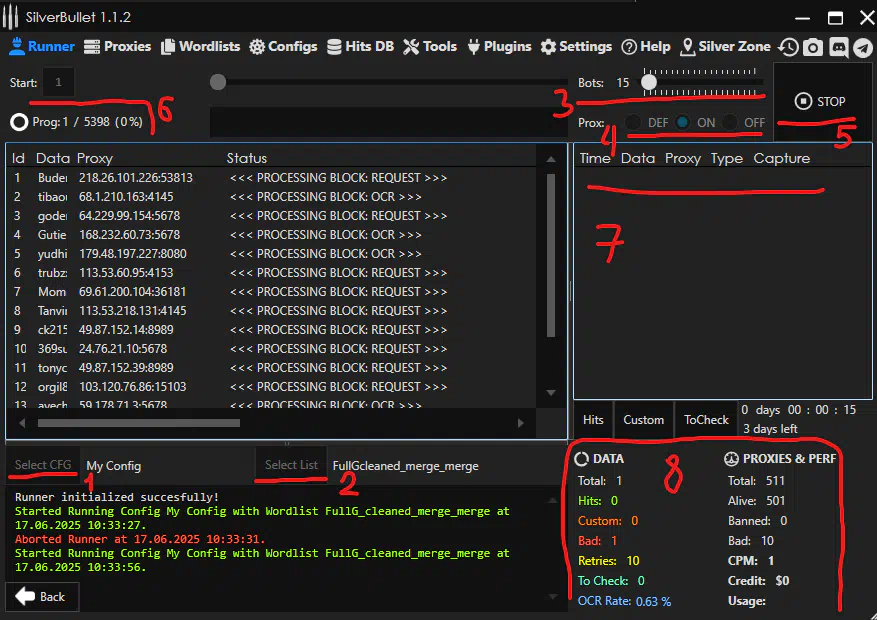
Task: Click the Type column header in hits table
Action: [727, 158]
